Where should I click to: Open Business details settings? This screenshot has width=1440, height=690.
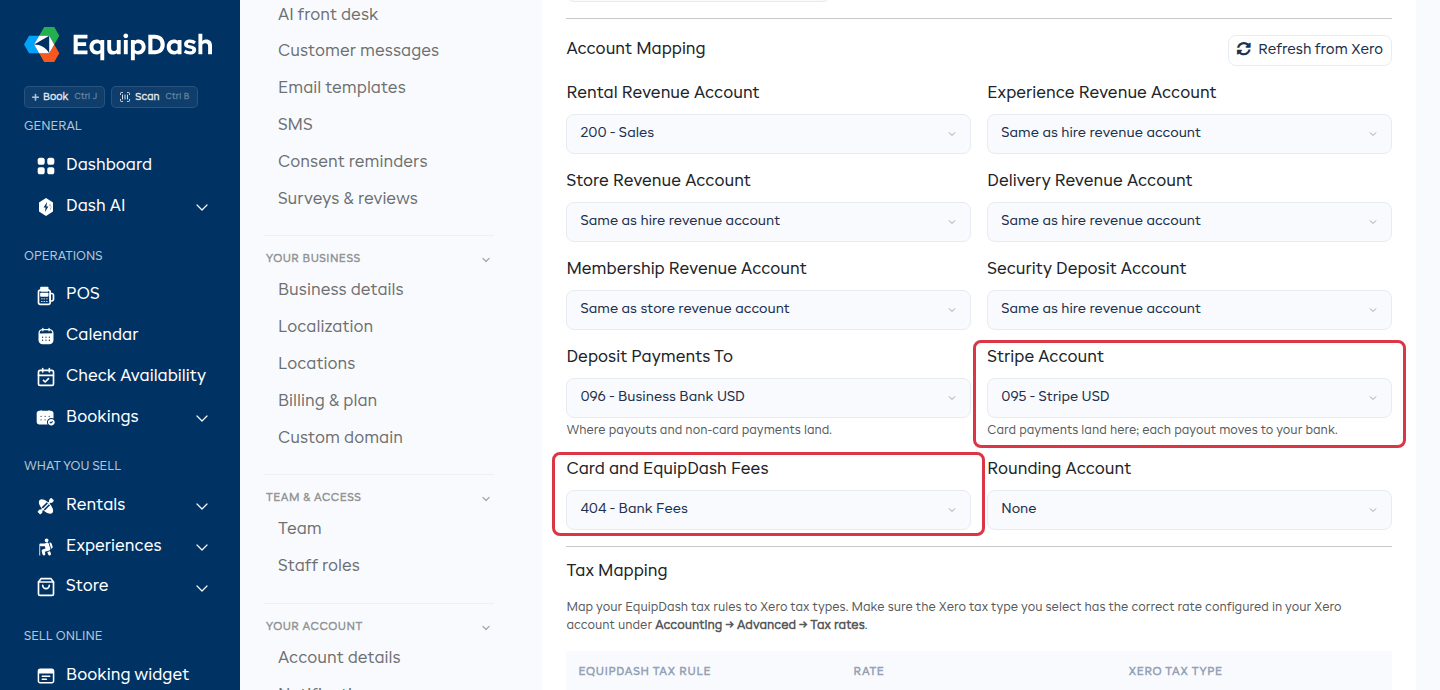point(341,289)
